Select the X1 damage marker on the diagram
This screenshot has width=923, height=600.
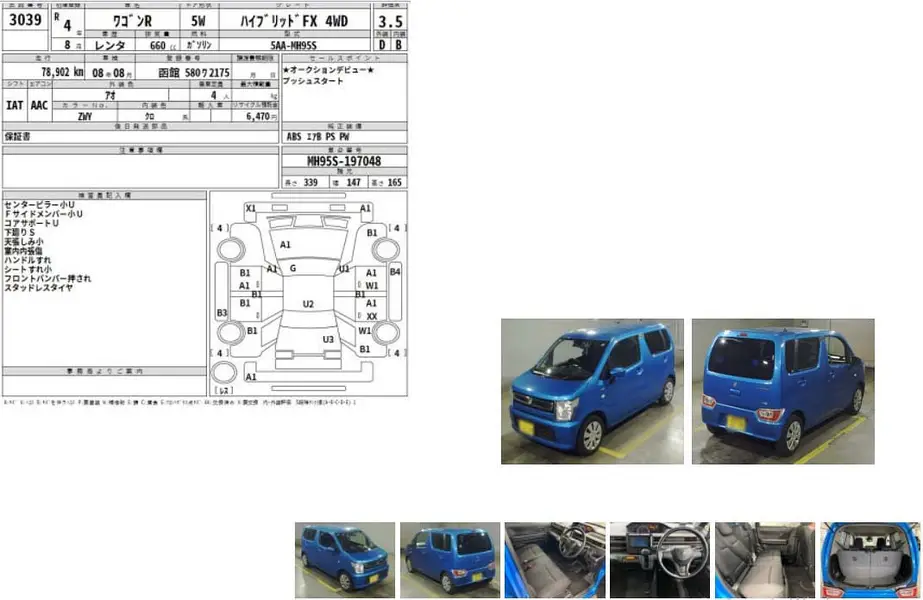pos(250,208)
